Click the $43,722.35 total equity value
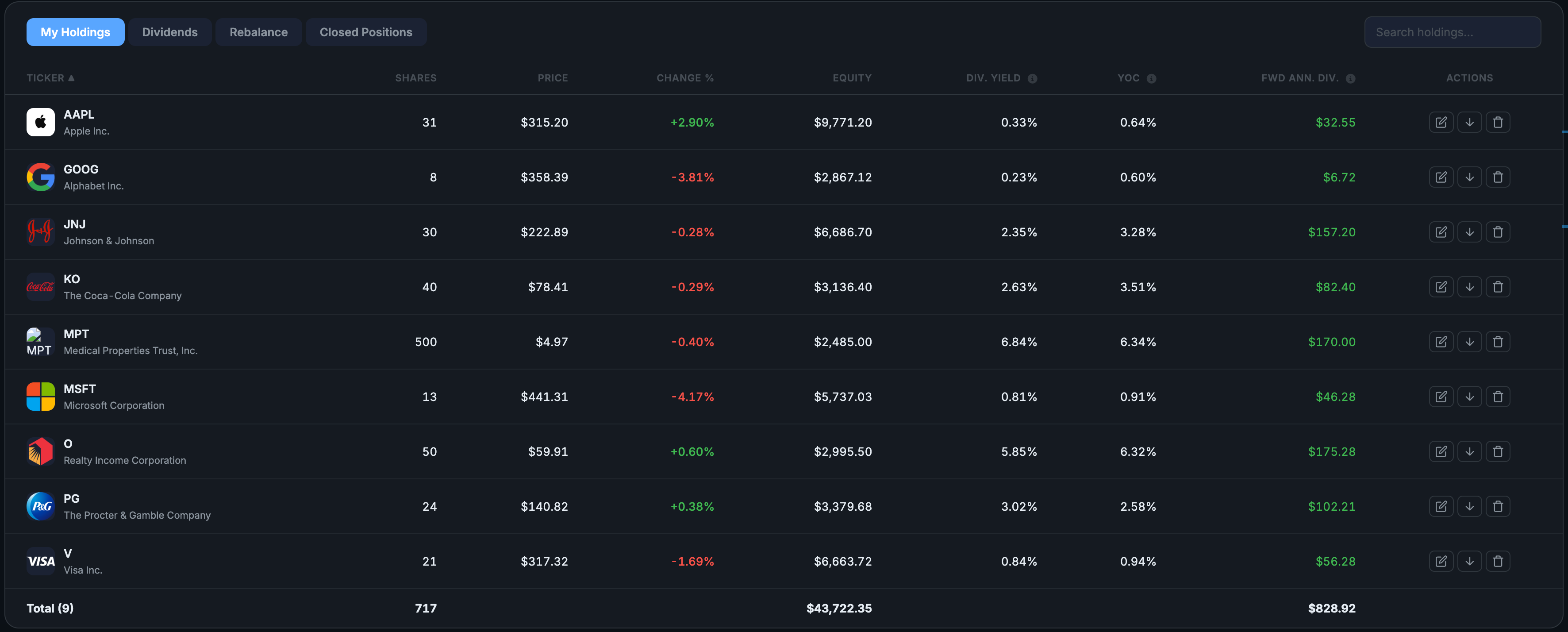This screenshot has width=1568, height=632. pyautogui.click(x=839, y=608)
